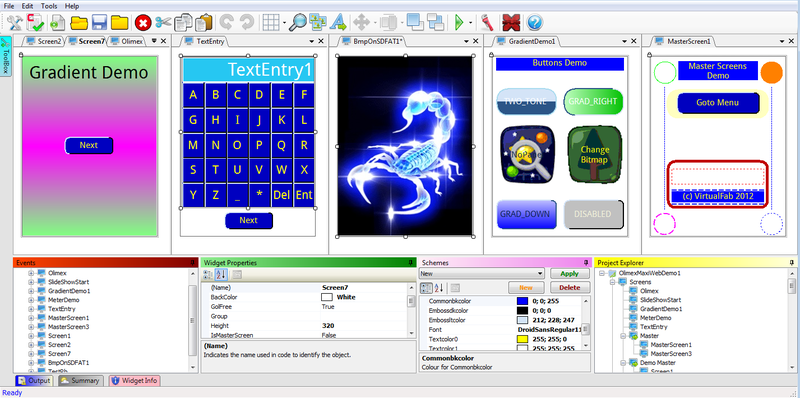This screenshot has height=398, width=800.
Task: Click the clipboard paste icon
Action: pyautogui.click(x=204, y=22)
